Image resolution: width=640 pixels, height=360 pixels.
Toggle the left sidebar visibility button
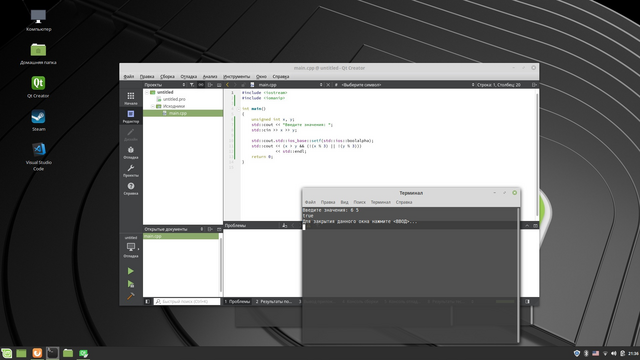(147, 301)
